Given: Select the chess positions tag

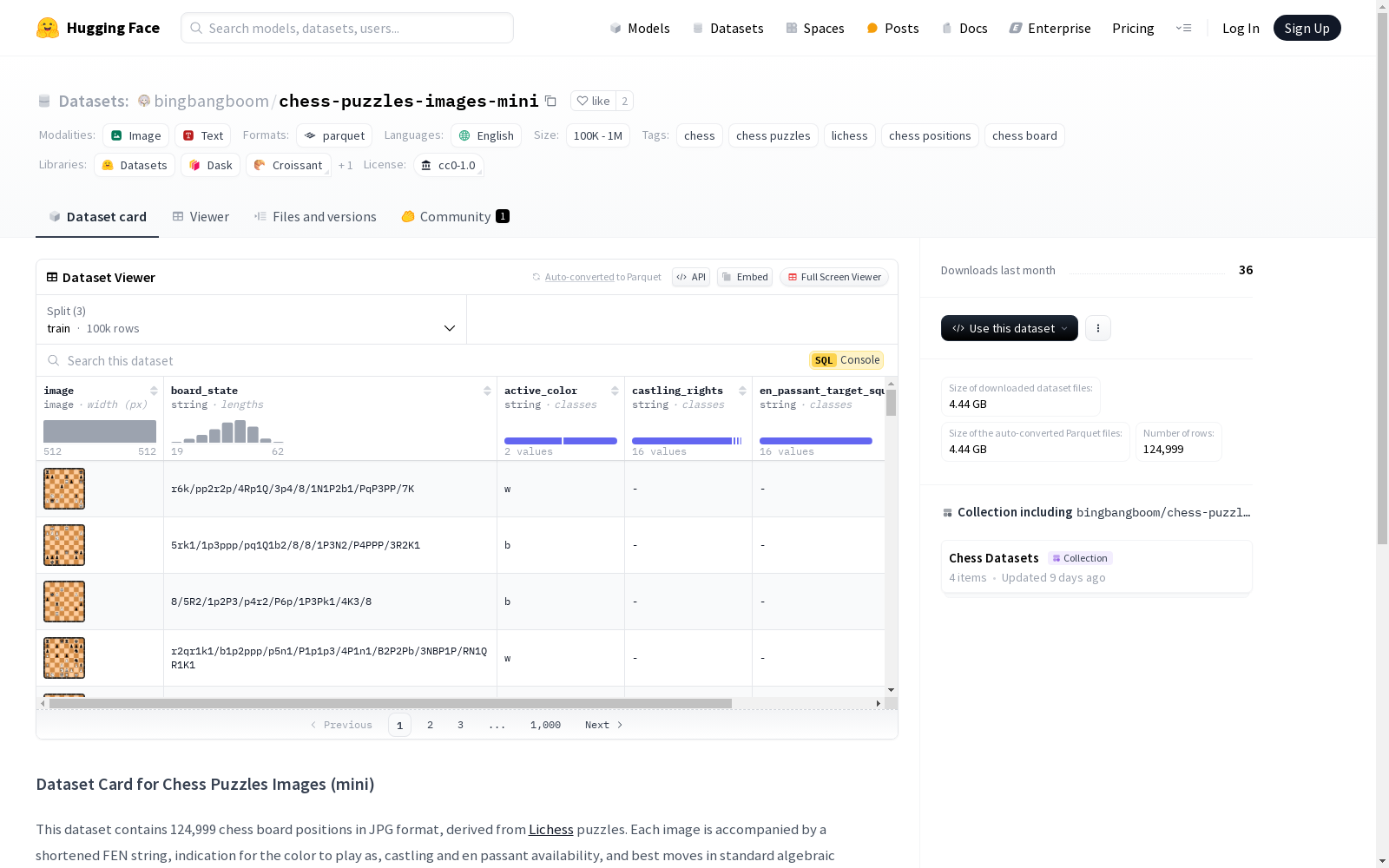Looking at the screenshot, I should [930, 135].
